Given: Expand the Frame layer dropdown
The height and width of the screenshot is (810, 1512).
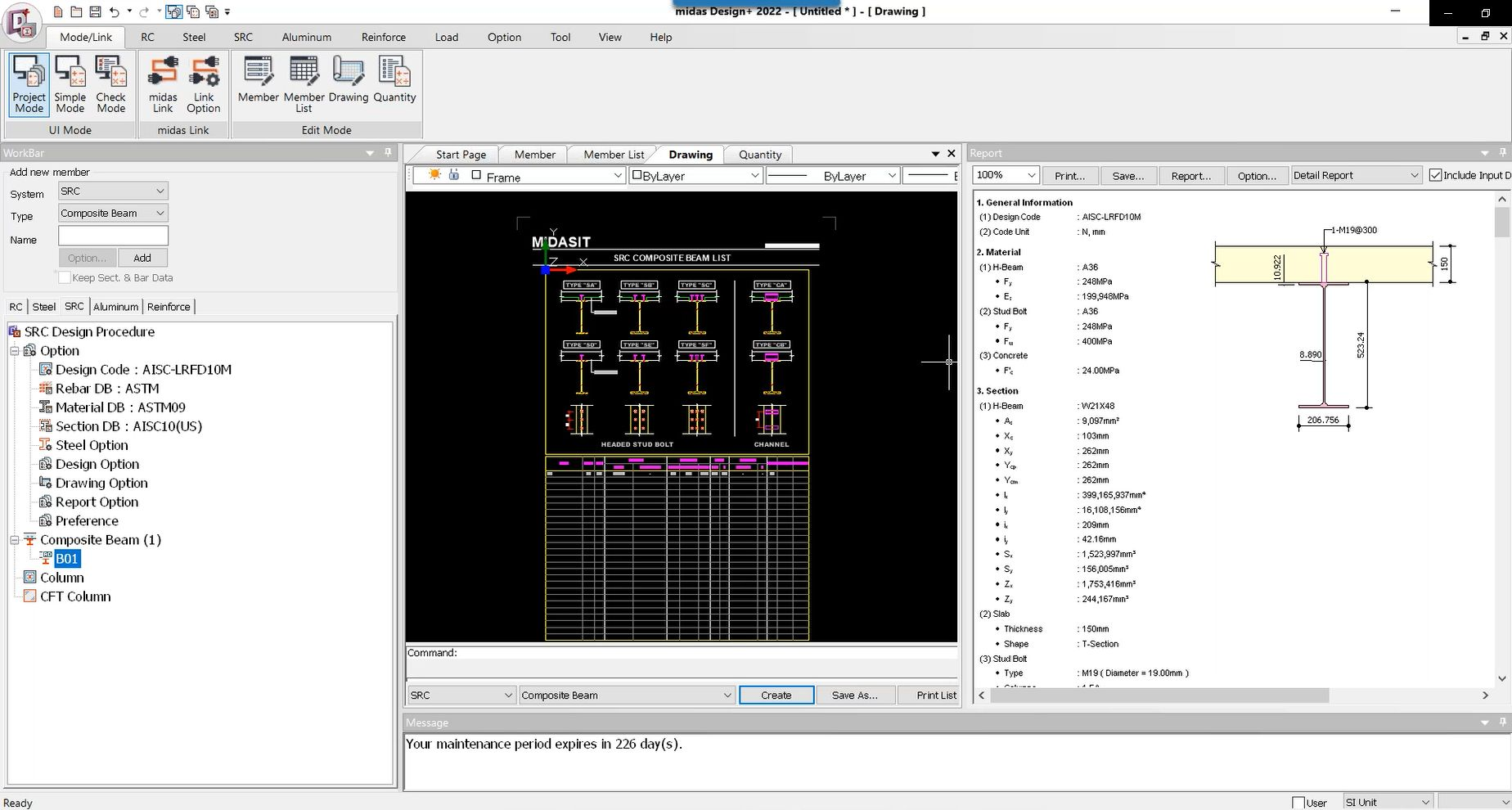Looking at the screenshot, I should (x=619, y=176).
